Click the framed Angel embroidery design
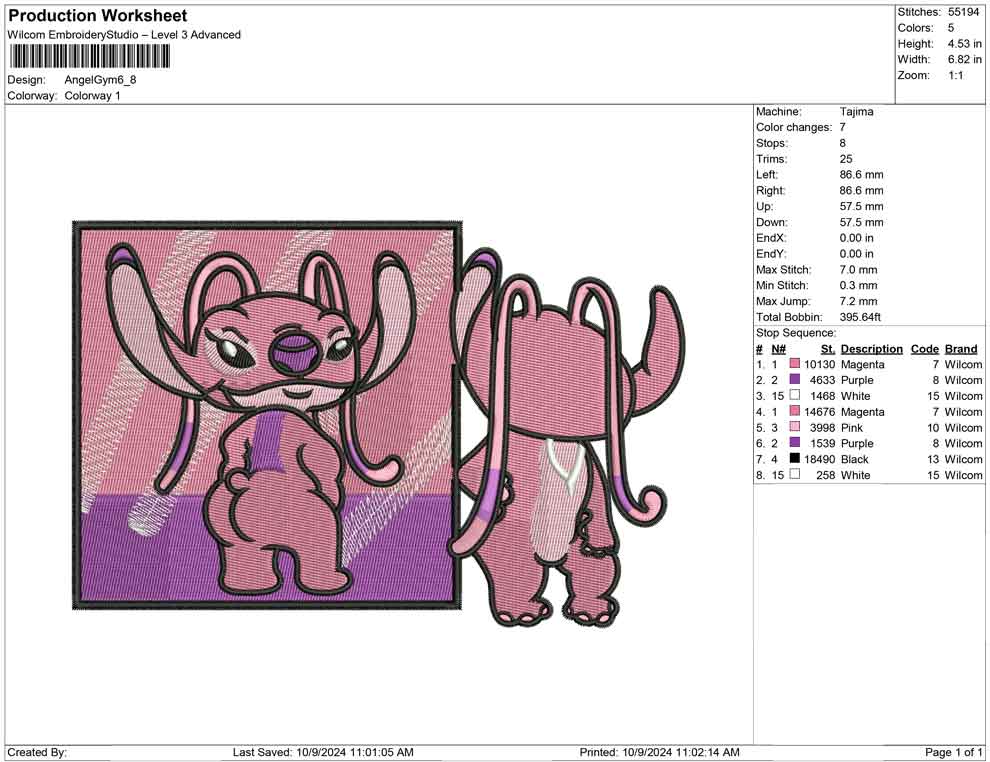Viewport: 990px width, 762px height. (x=268, y=415)
